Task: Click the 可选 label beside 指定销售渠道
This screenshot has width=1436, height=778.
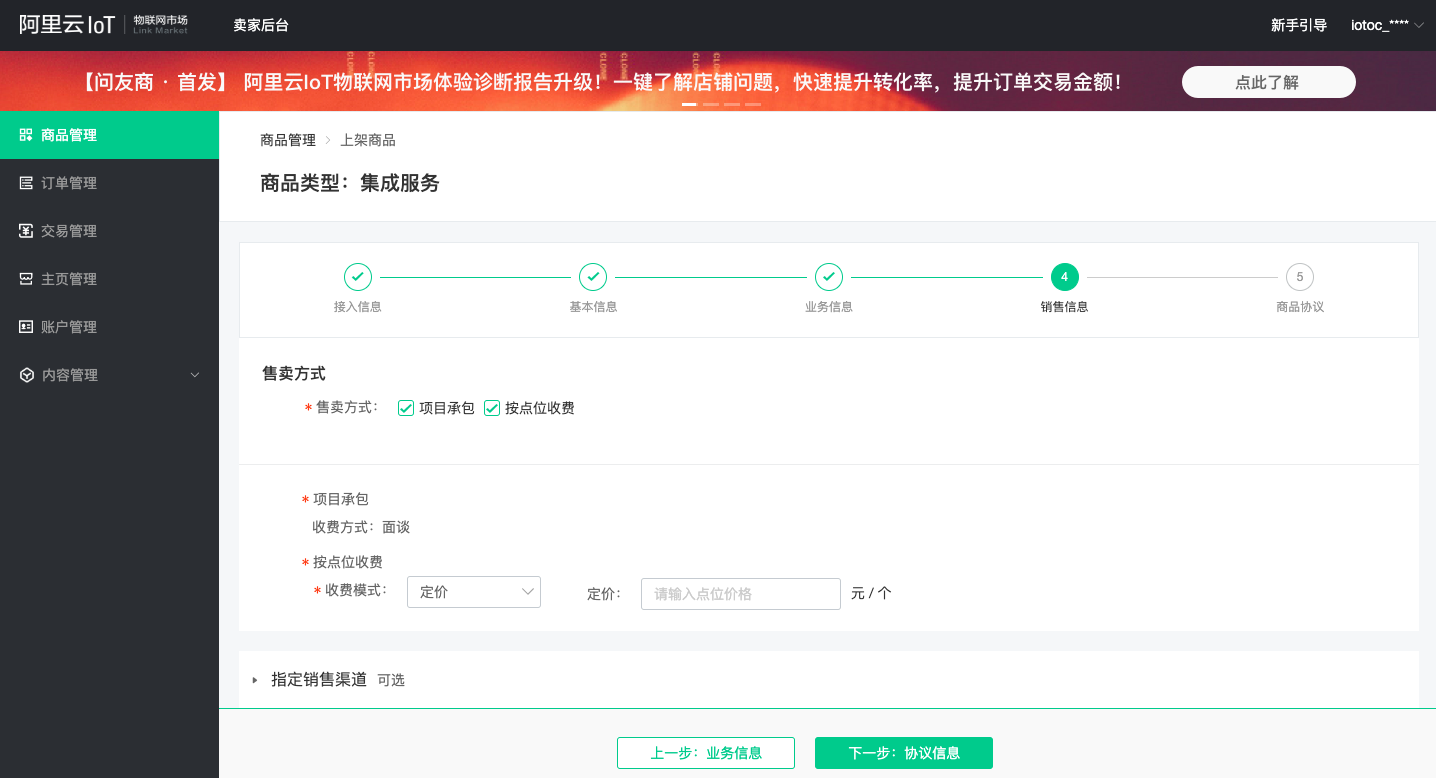Action: click(391, 680)
